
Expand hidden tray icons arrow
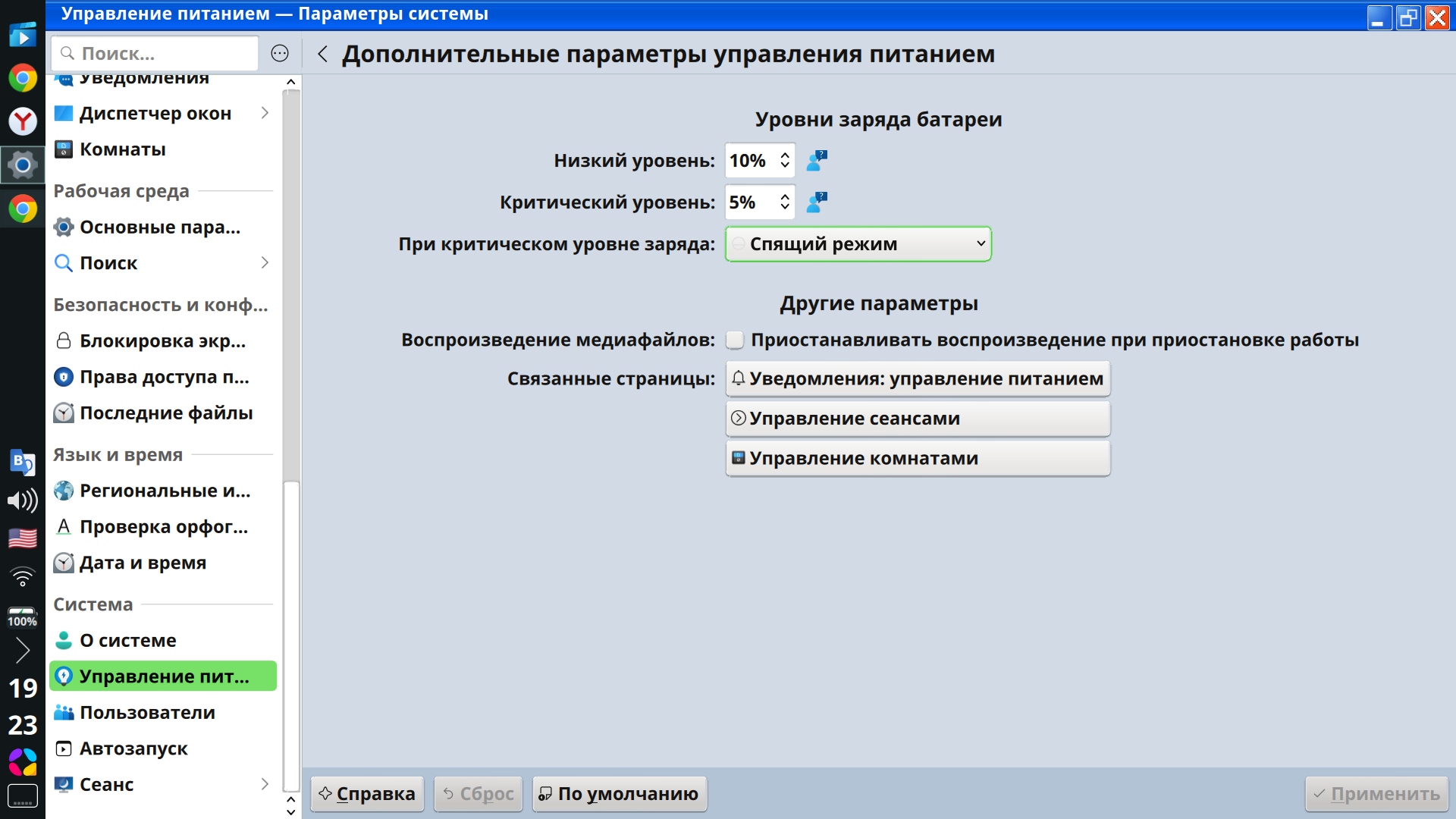(x=23, y=651)
